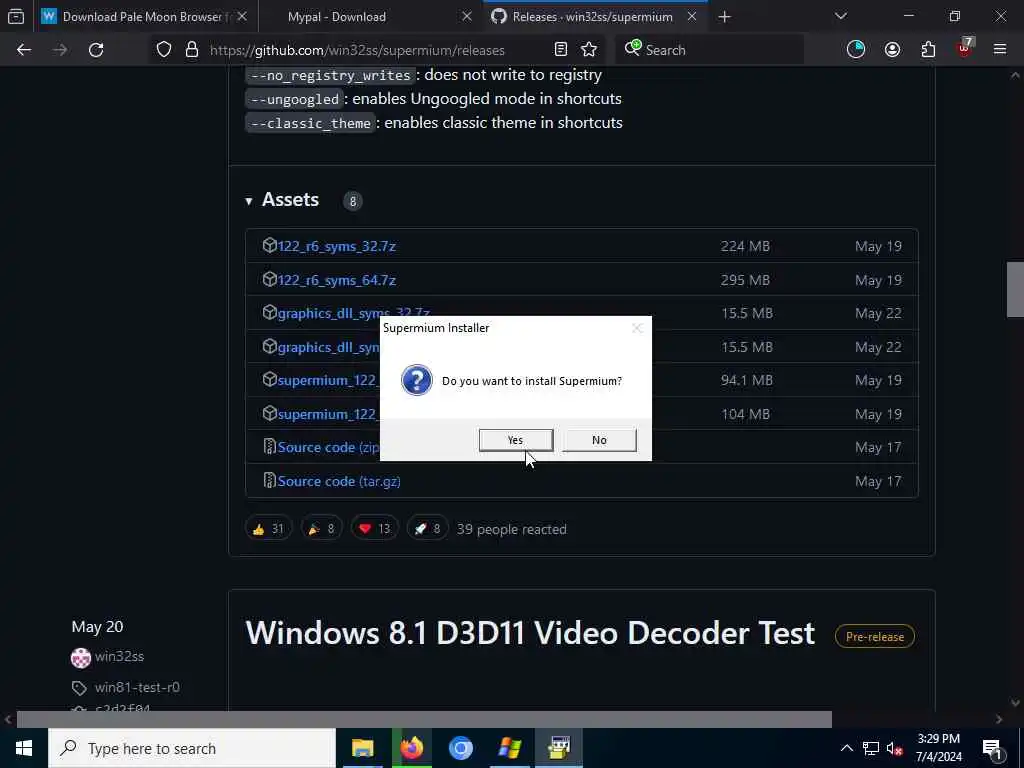This screenshot has height=768, width=1024.
Task: Download 122_r6_syms_64.7z
Action: click(x=336, y=280)
